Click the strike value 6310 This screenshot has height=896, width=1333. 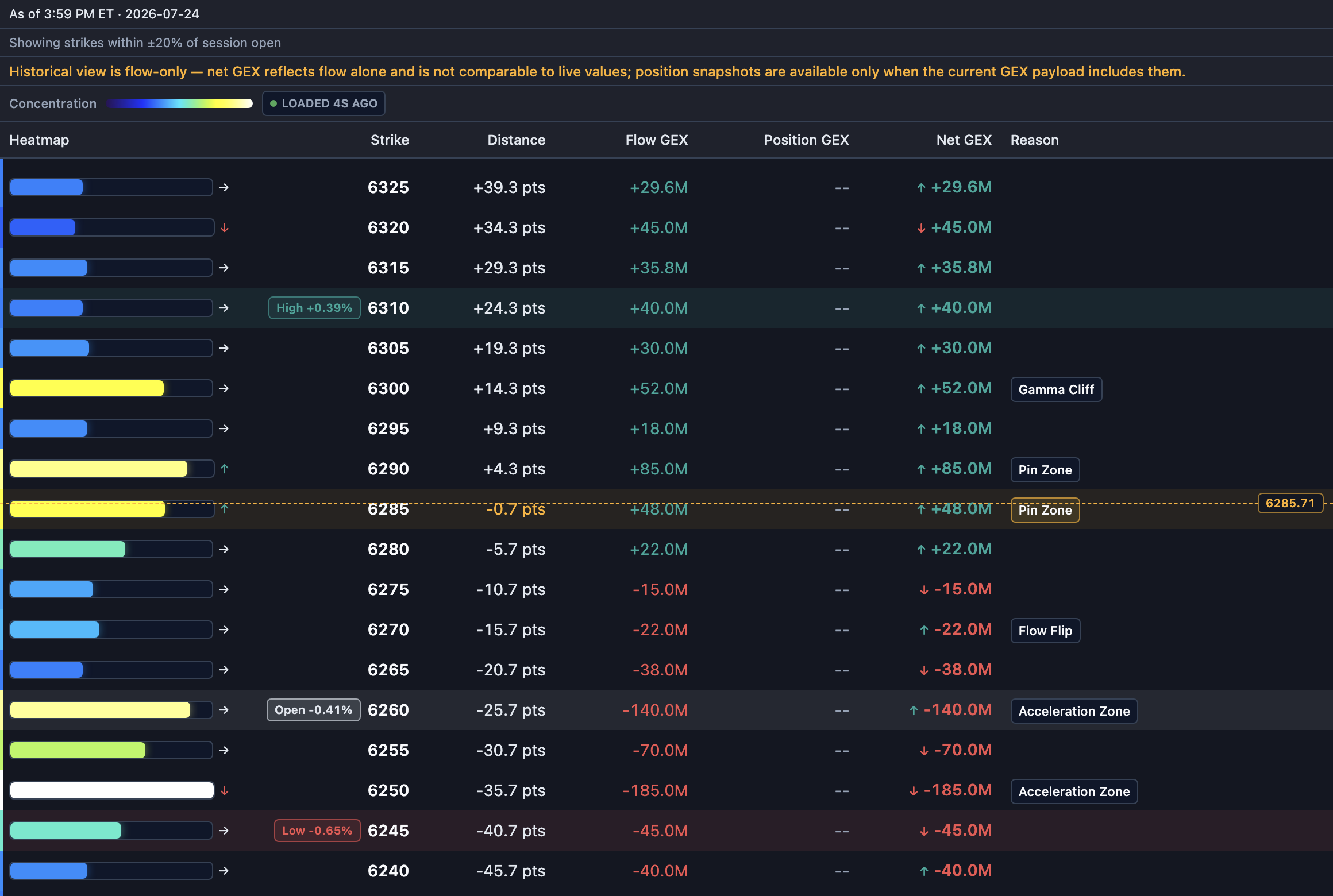388,308
